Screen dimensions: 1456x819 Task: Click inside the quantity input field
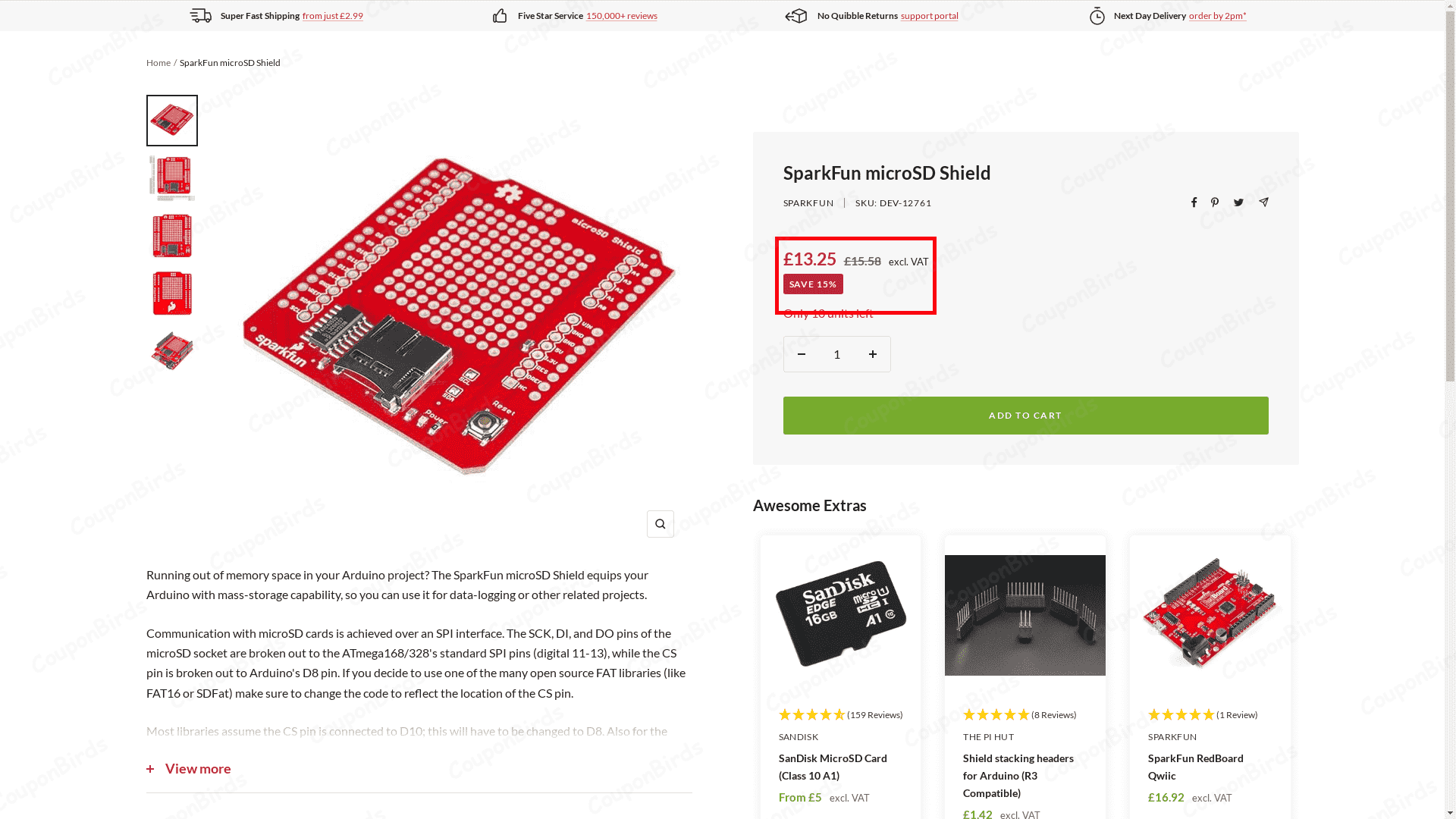[836, 354]
